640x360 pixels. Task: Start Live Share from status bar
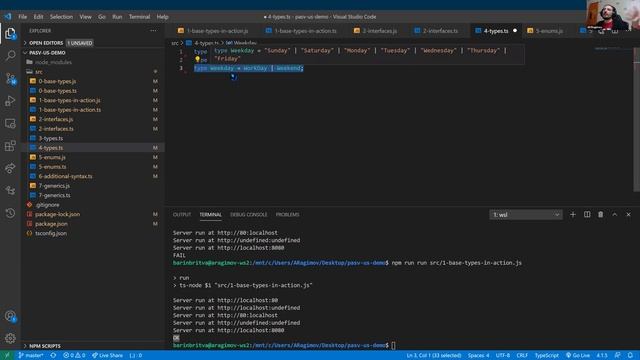(x=107, y=355)
